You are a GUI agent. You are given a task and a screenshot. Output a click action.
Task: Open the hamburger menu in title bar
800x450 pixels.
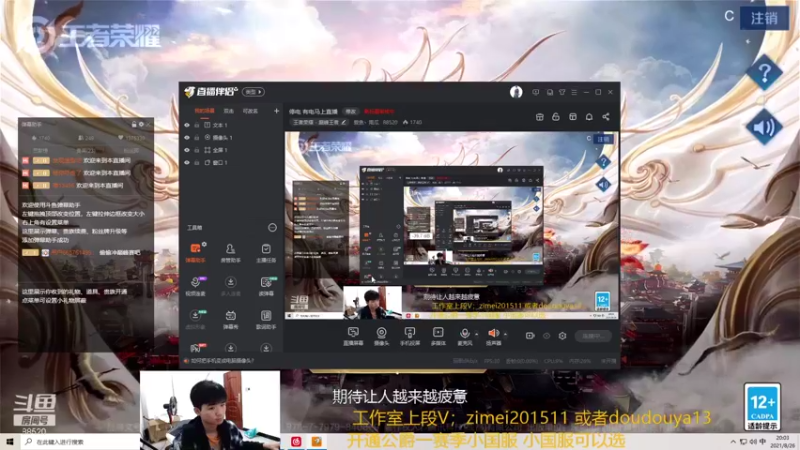pyautogui.click(x=574, y=92)
